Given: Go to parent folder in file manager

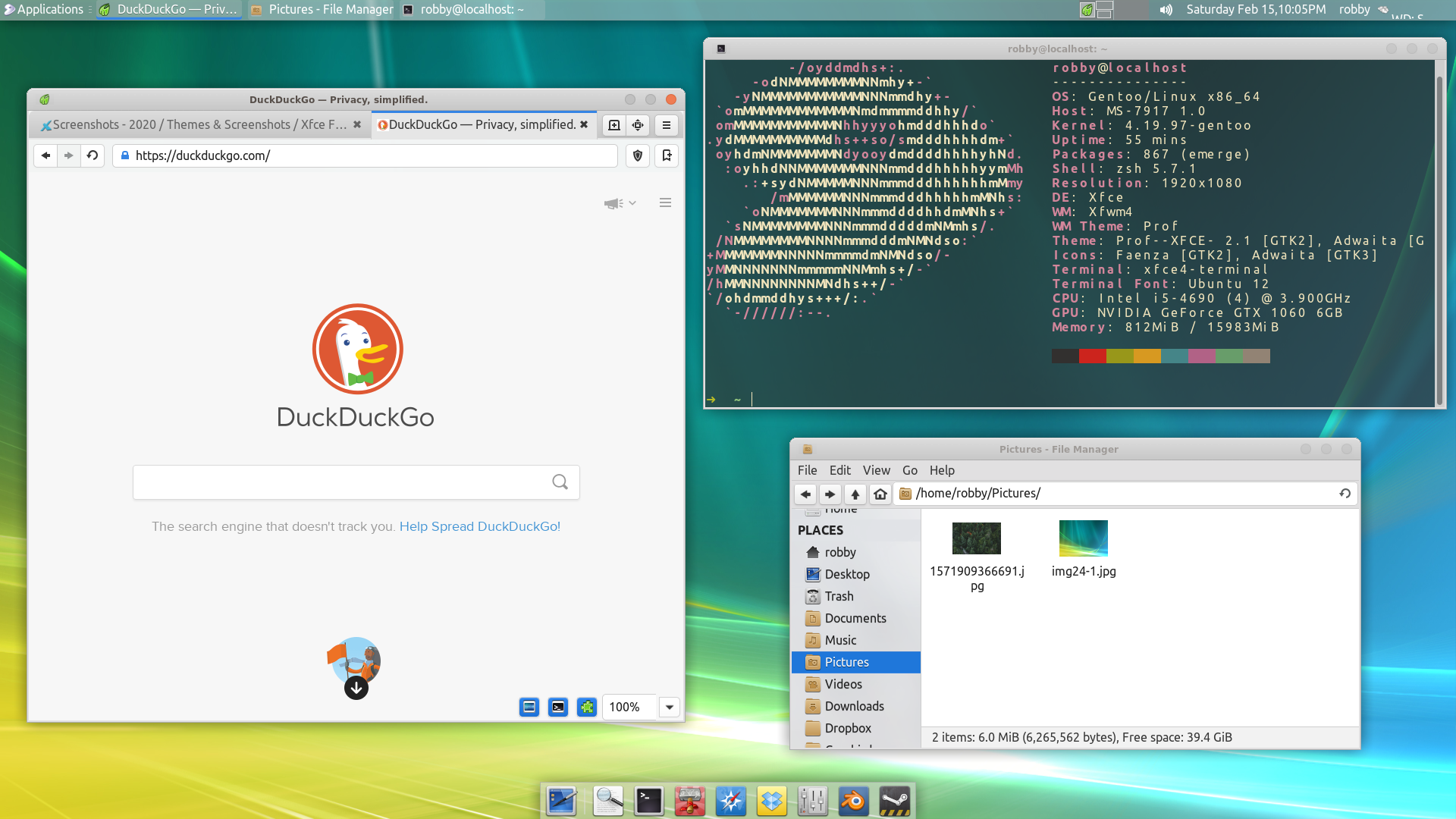Looking at the screenshot, I should (x=855, y=494).
